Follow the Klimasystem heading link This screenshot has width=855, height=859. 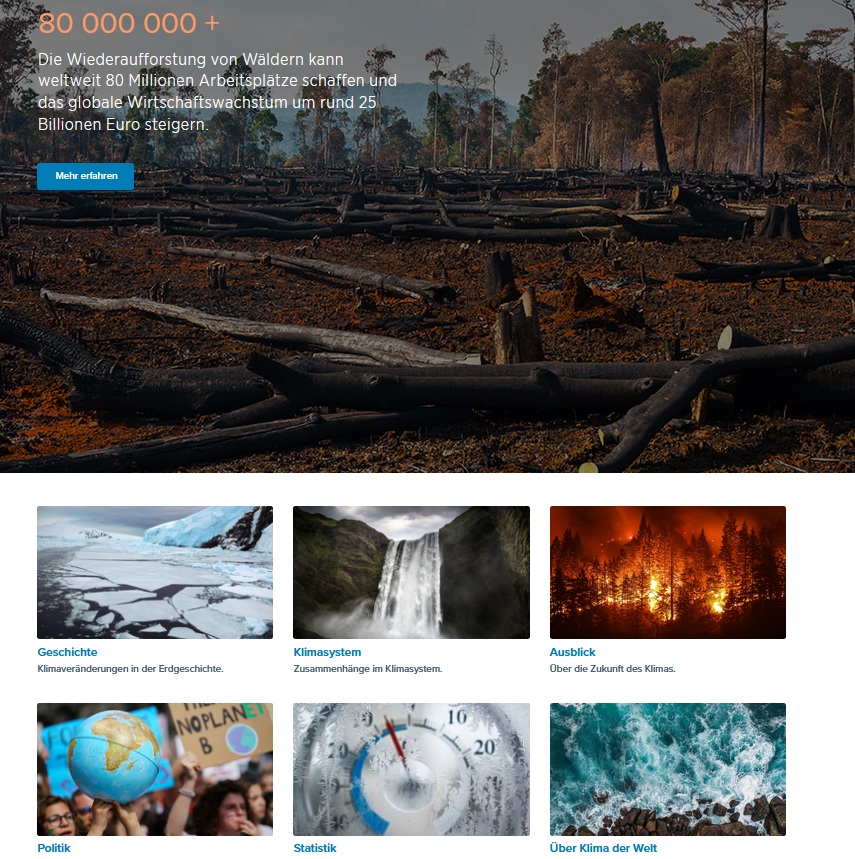(327, 652)
